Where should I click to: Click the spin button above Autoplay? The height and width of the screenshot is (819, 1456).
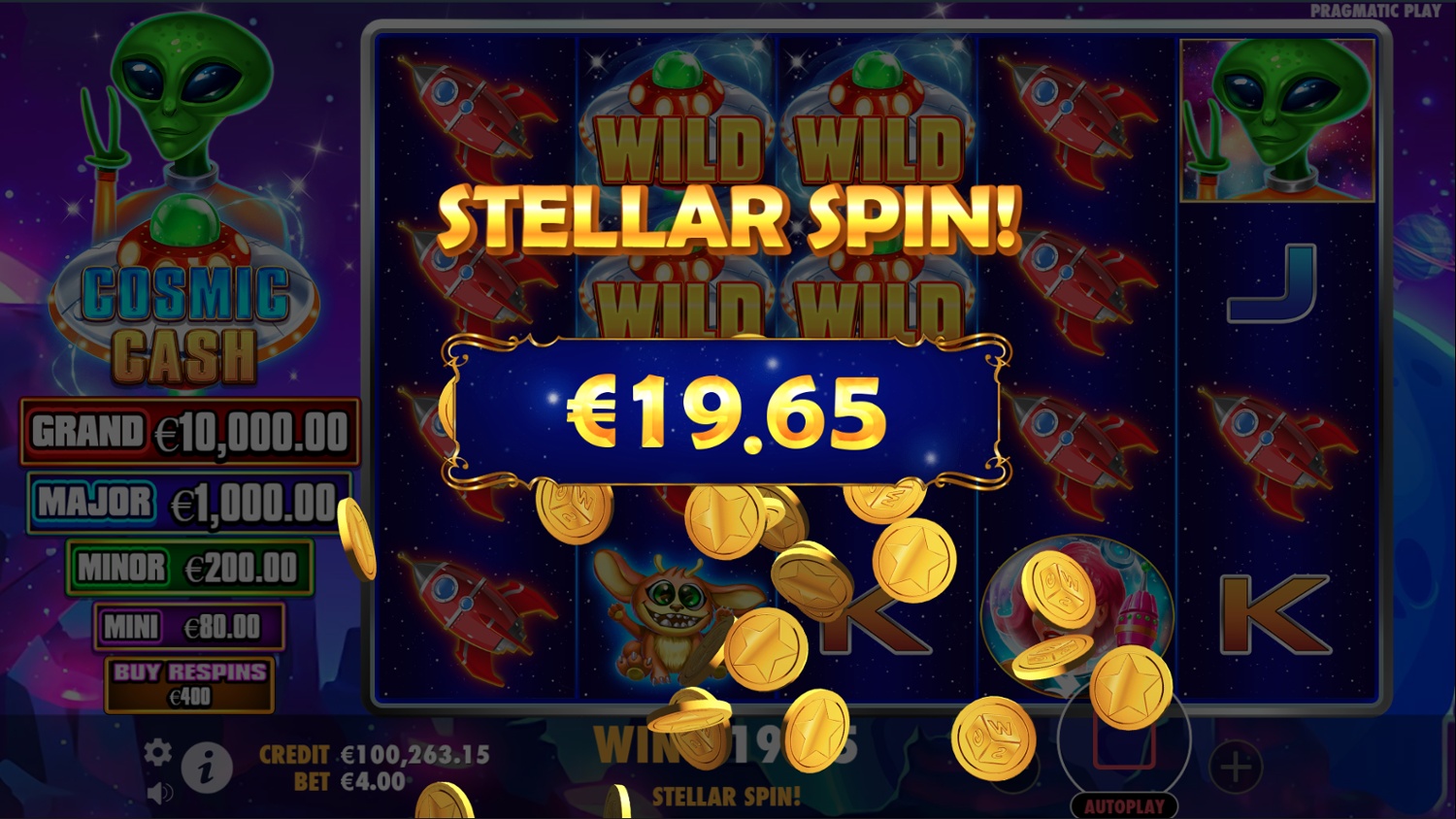click(x=1124, y=741)
